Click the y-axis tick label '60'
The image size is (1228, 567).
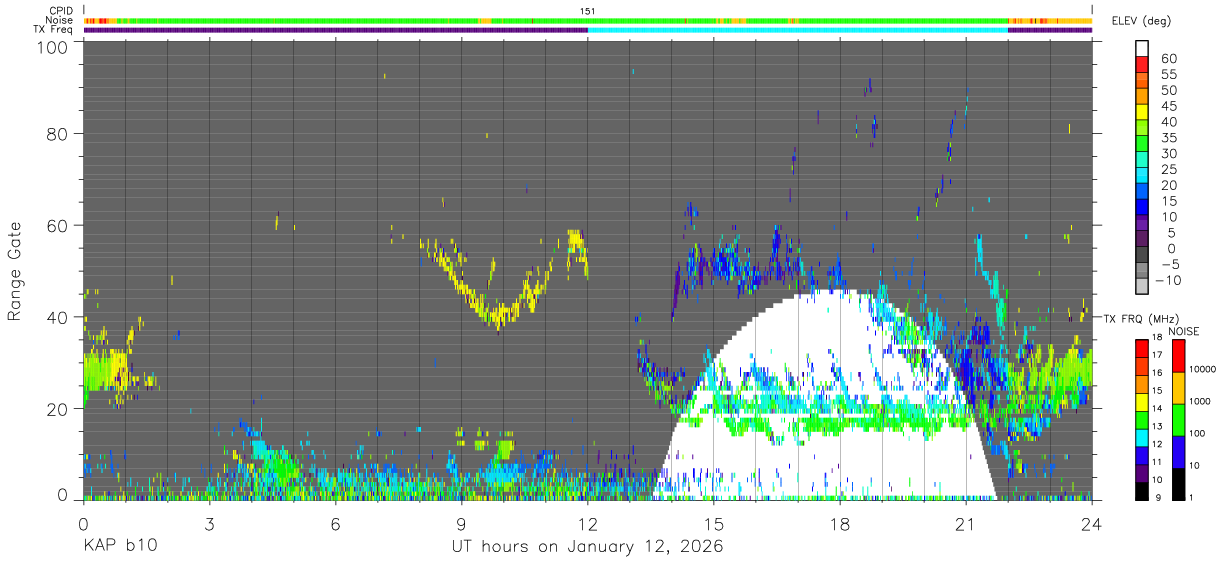pyautogui.click(x=57, y=226)
